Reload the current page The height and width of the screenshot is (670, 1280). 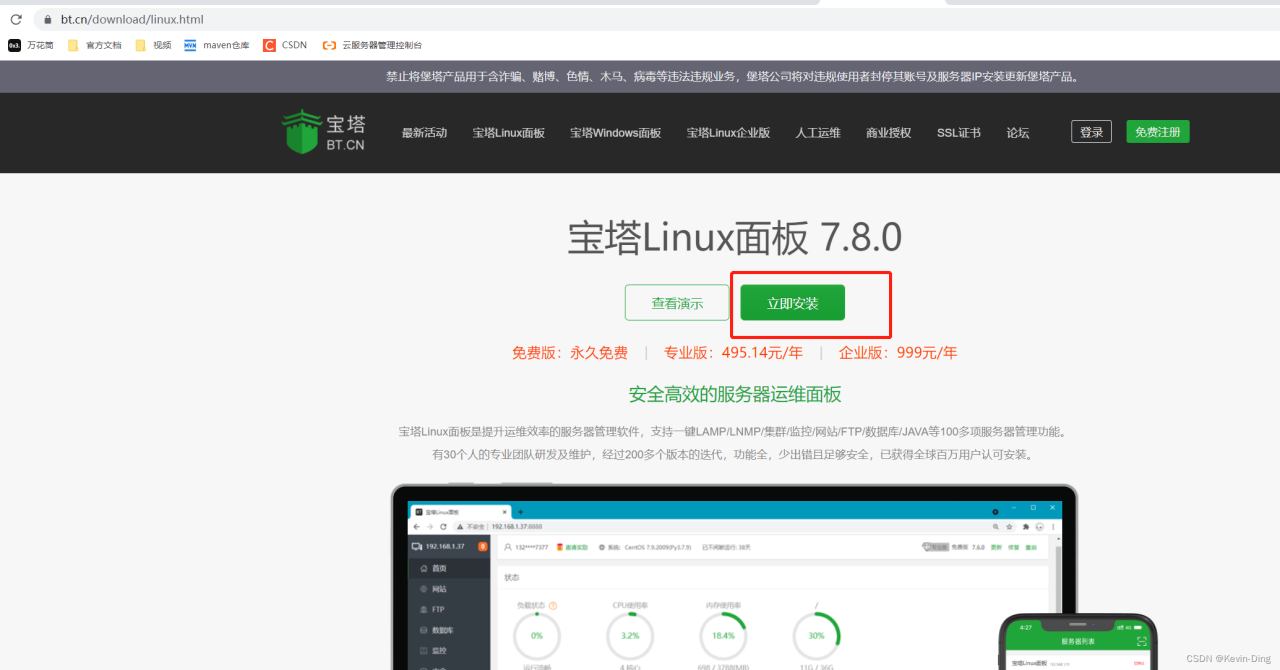(15, 19)
